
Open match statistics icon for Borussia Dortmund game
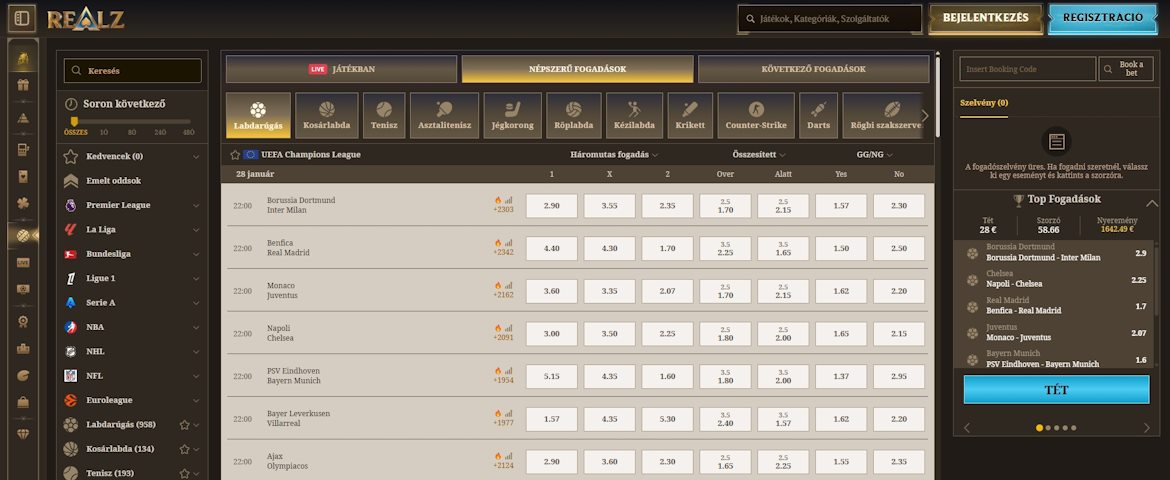pos(508,200)
